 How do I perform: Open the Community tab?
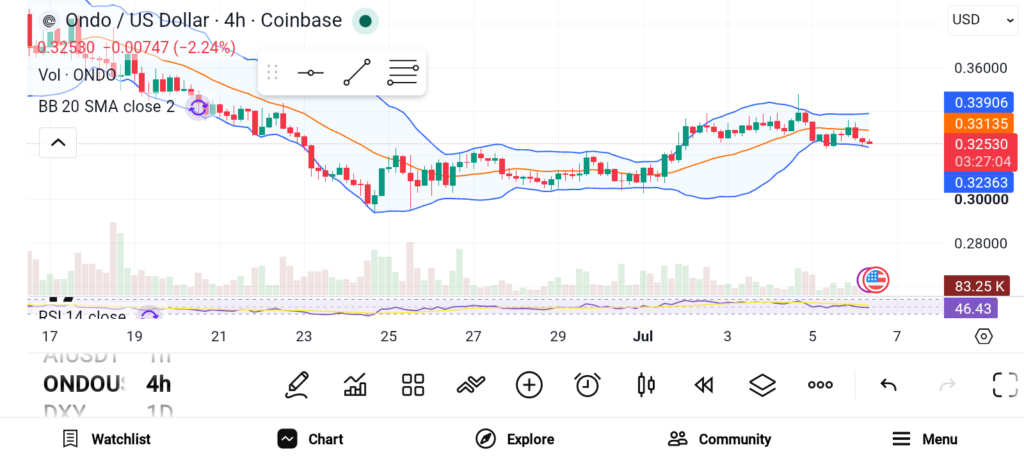720,439
